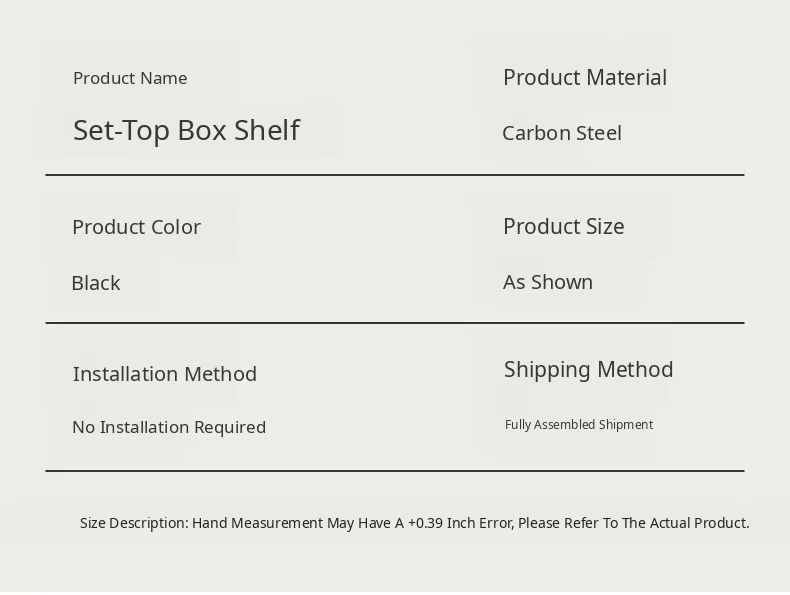Select the "As Shown" size value
790x595 pixels.
pyautogui.click(x=548, y=282)
